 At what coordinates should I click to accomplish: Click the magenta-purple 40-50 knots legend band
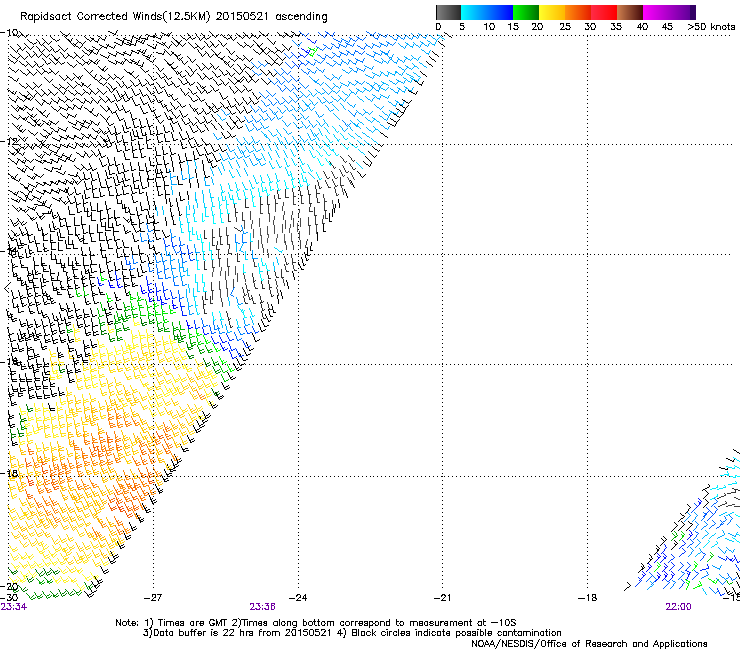(x=669, y=12)
